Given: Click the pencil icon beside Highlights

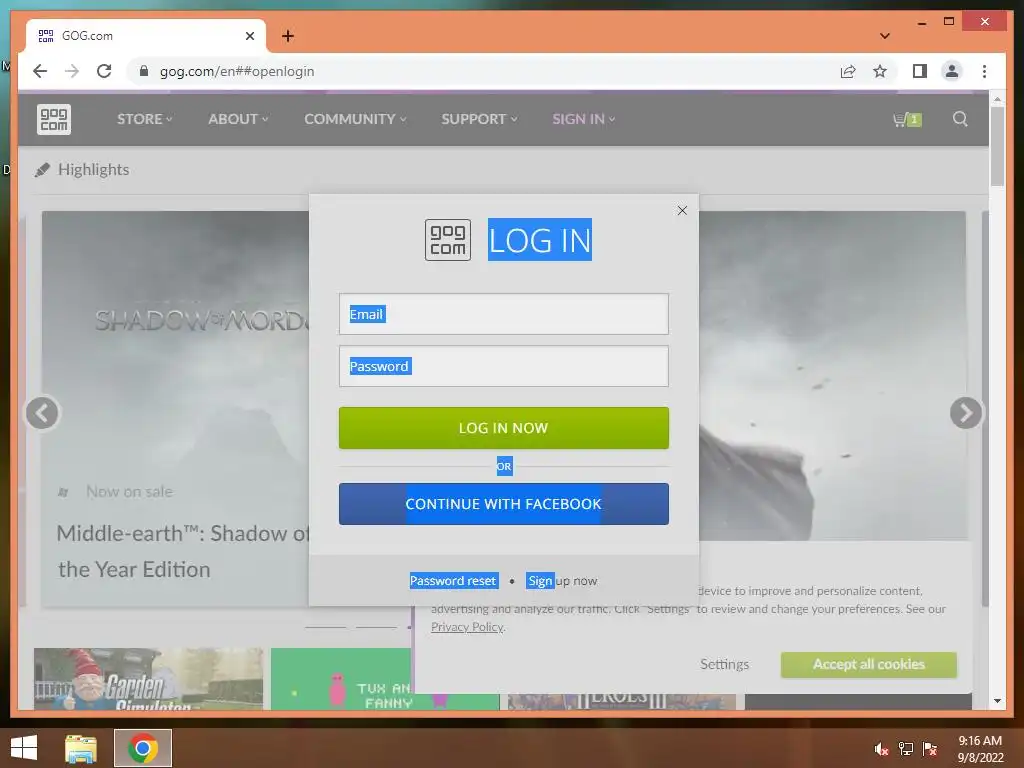Looking at the screenshot, I should pyautogui.click(x=42, y=170).
